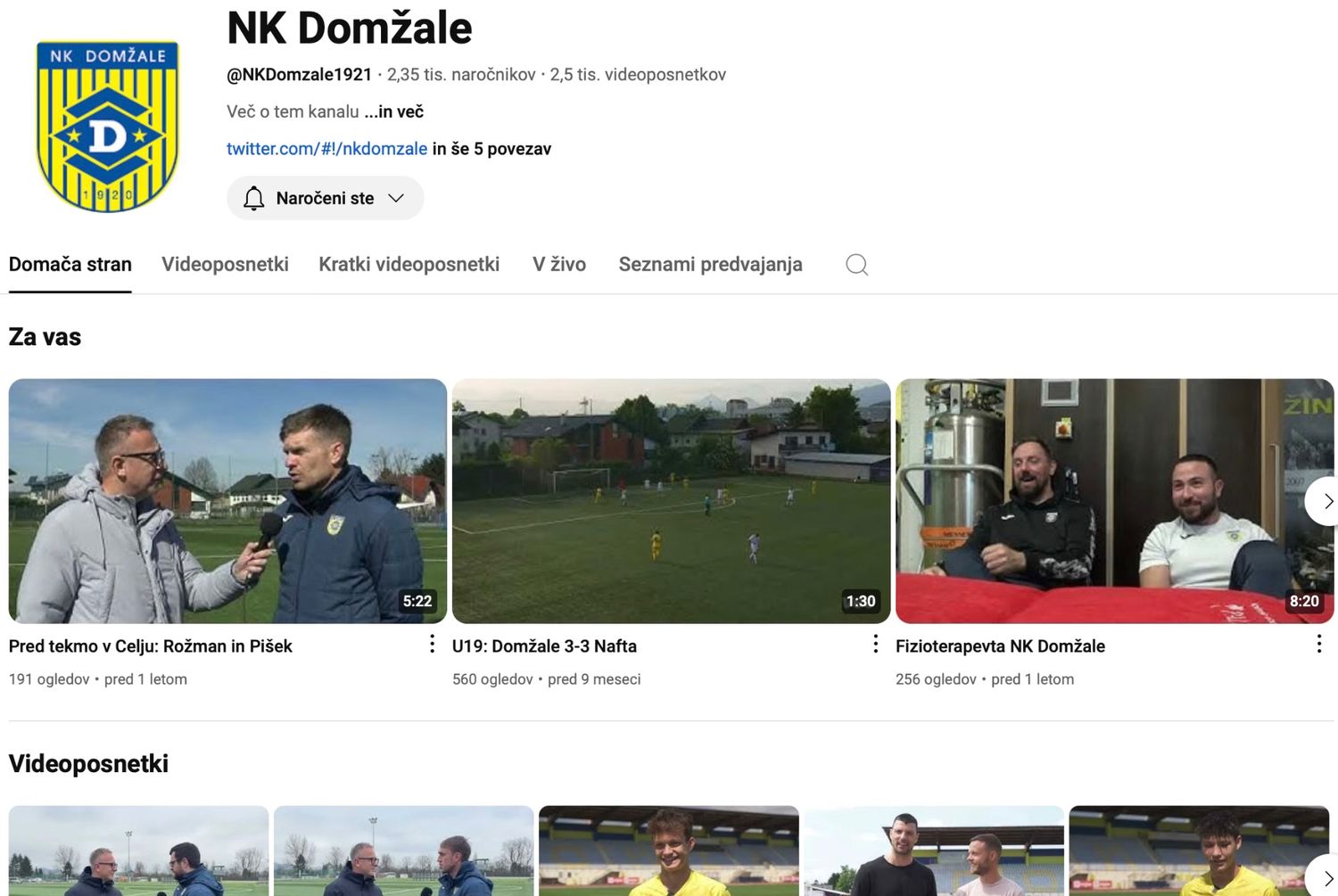Click the Videoposnetki section heading
This screenshot has height=896, width=1338.
[x=88, y=764]
